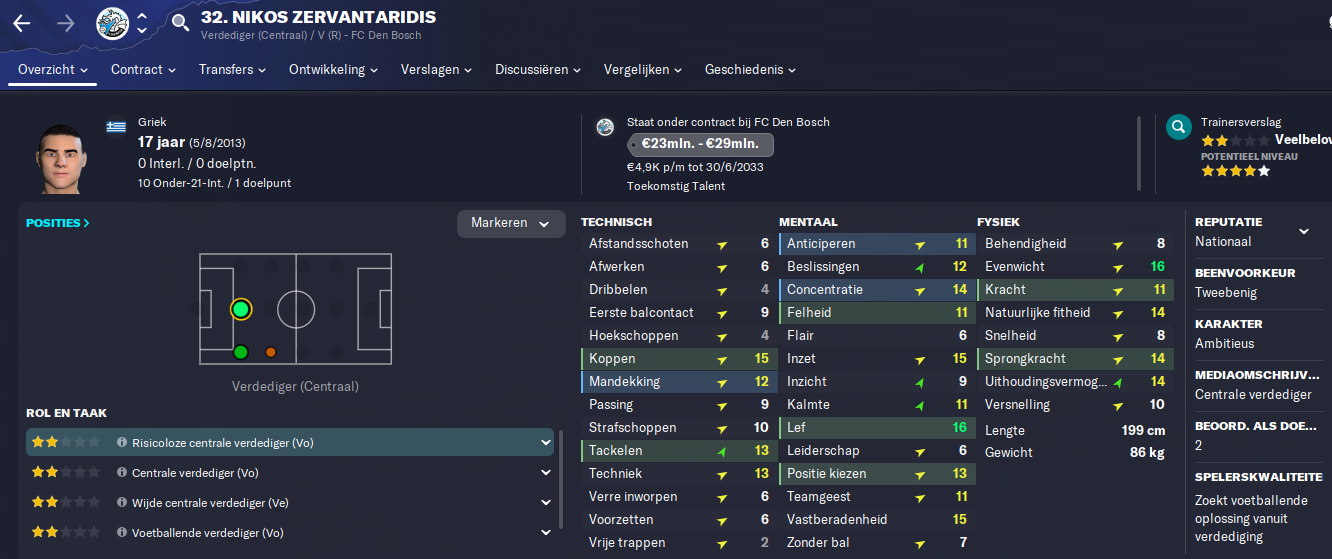
Task: Click info icon beside Voetballende verdediger role
Action: coord(122,533)
